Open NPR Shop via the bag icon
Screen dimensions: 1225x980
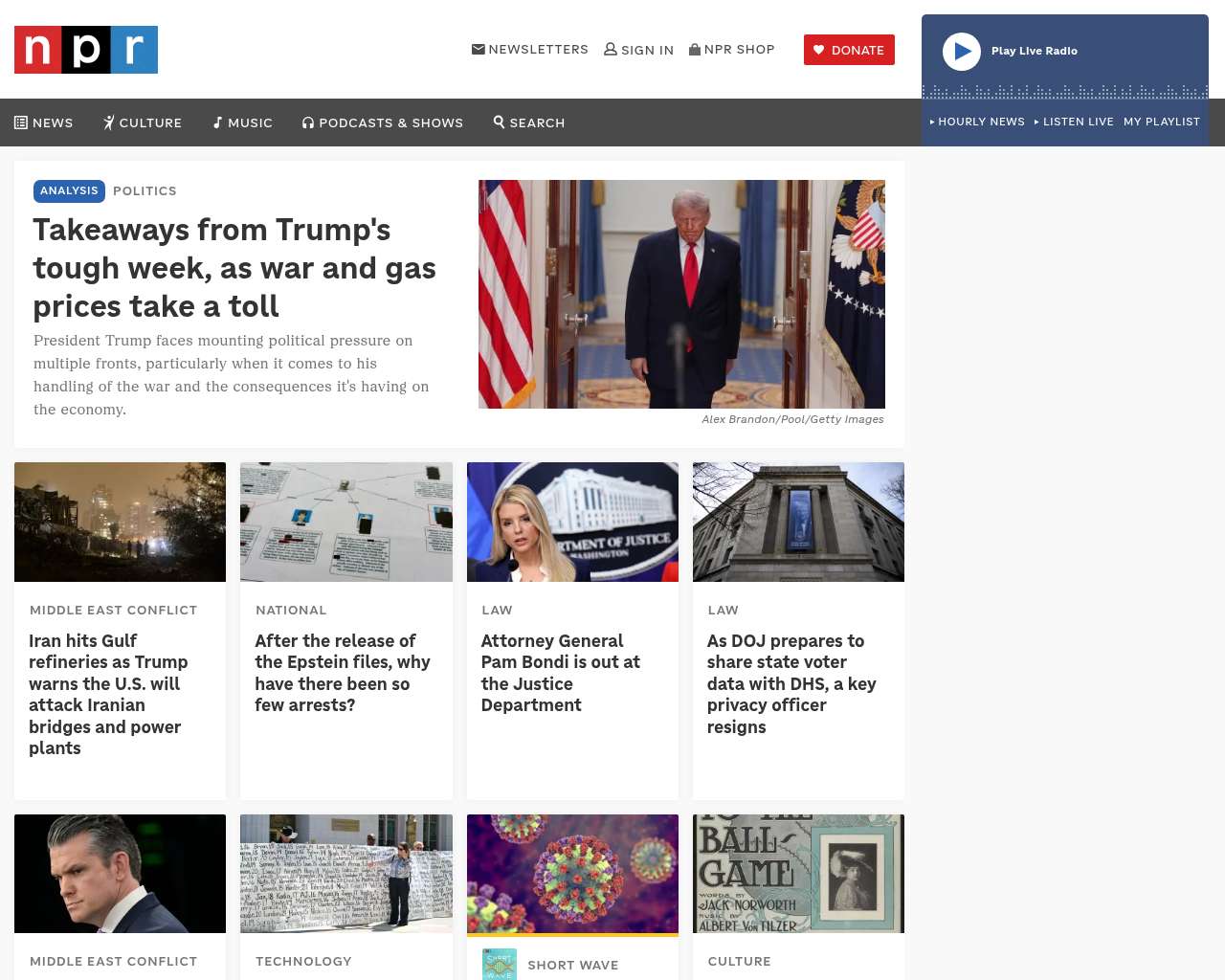click(x=695, y=49)
